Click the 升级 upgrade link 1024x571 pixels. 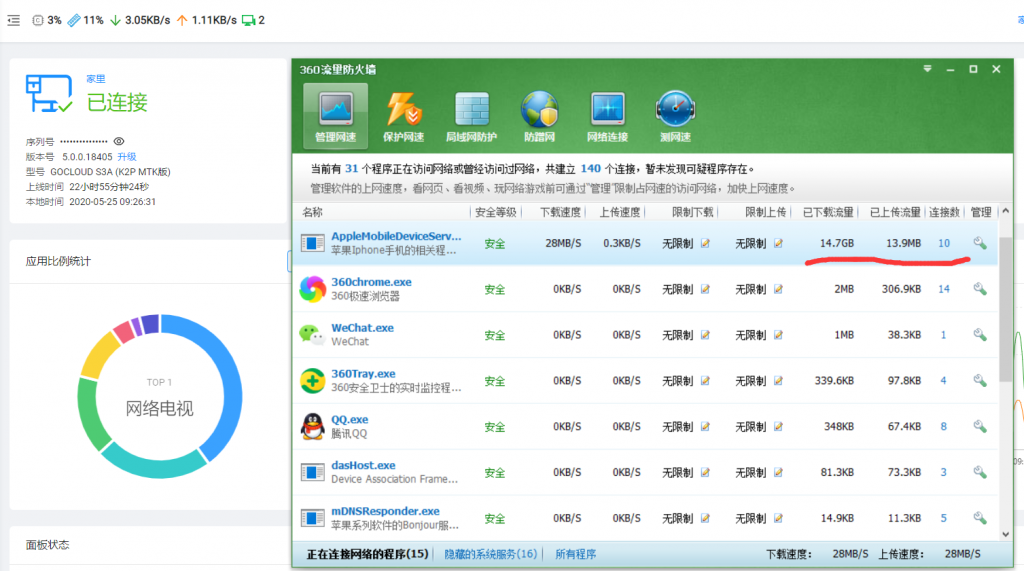(x=127, y=157)
